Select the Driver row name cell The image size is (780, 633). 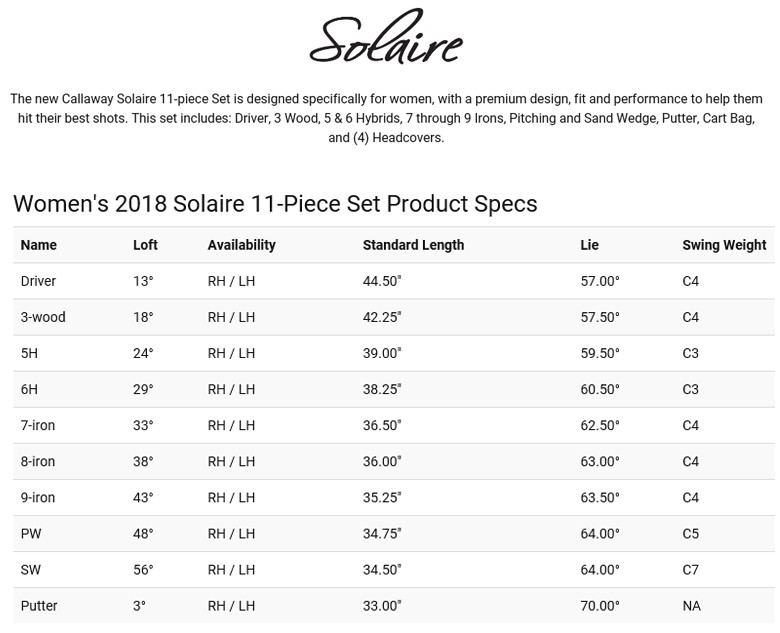38,281
